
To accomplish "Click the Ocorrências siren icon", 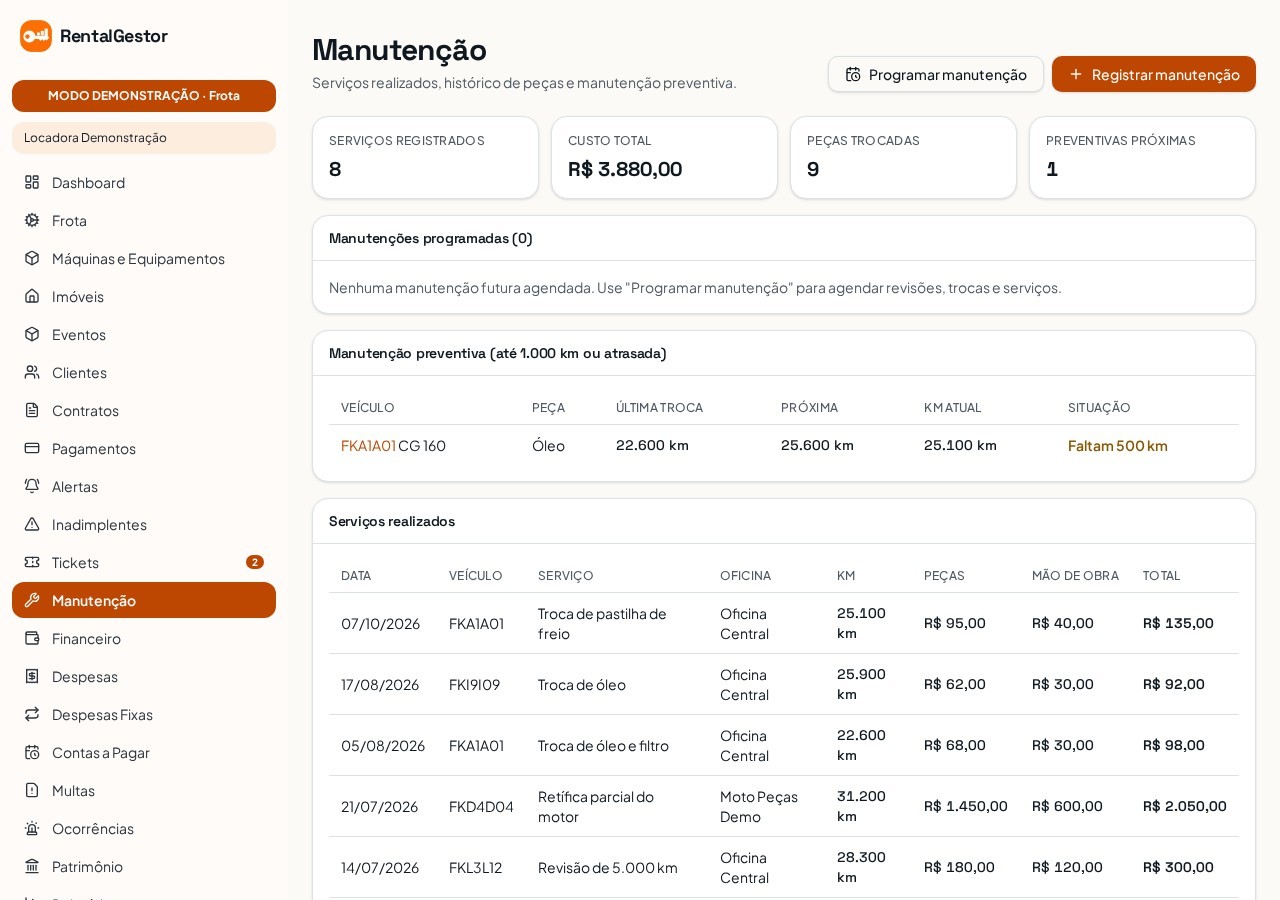I will tap(32, 828).
